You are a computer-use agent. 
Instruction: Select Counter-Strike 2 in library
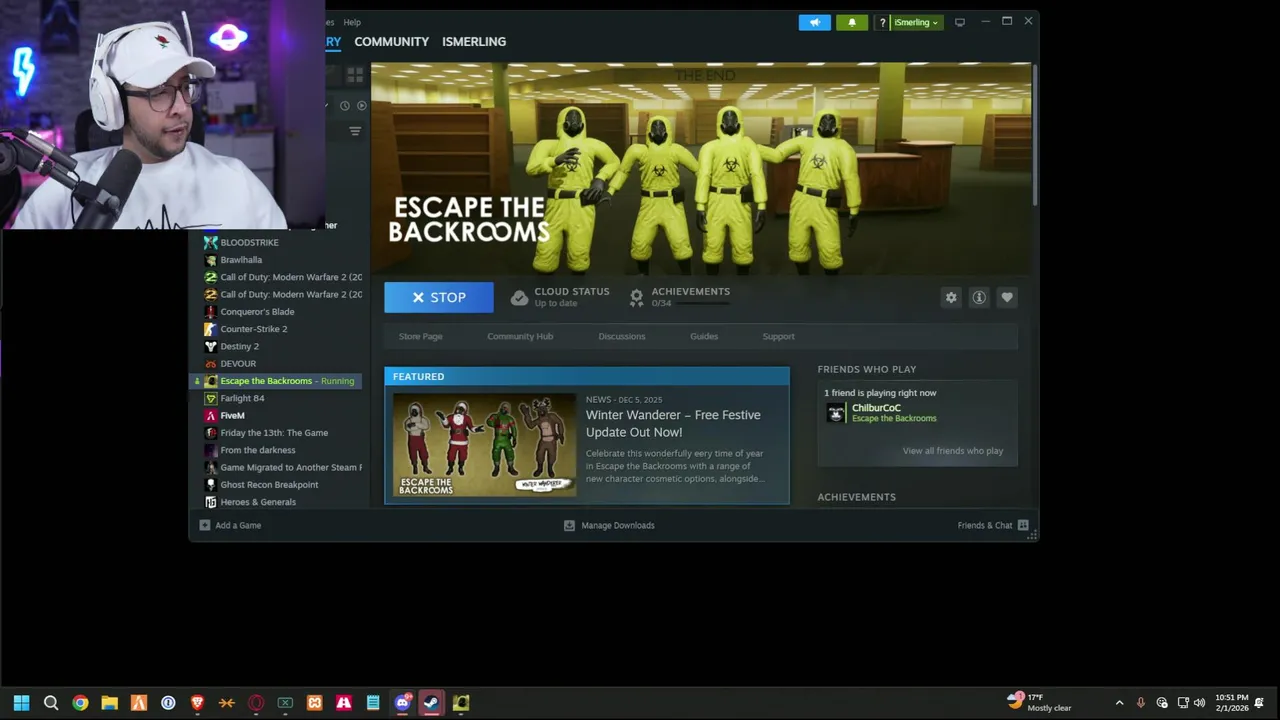coord(254,329)
